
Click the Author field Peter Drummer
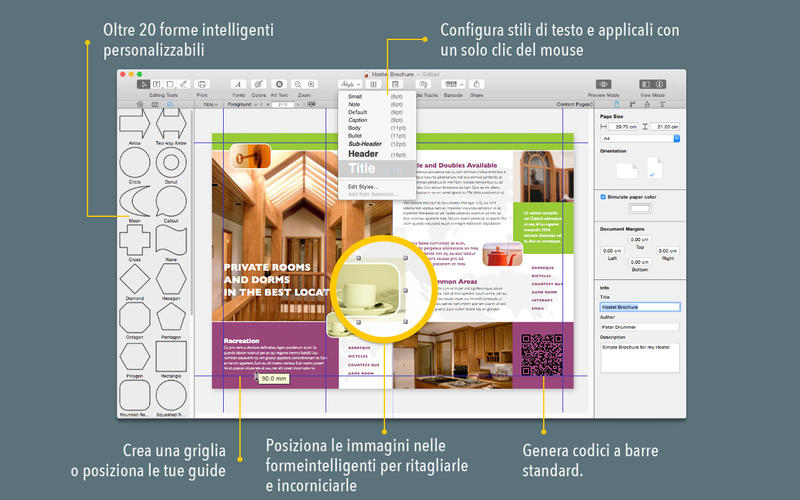[640, 327]
